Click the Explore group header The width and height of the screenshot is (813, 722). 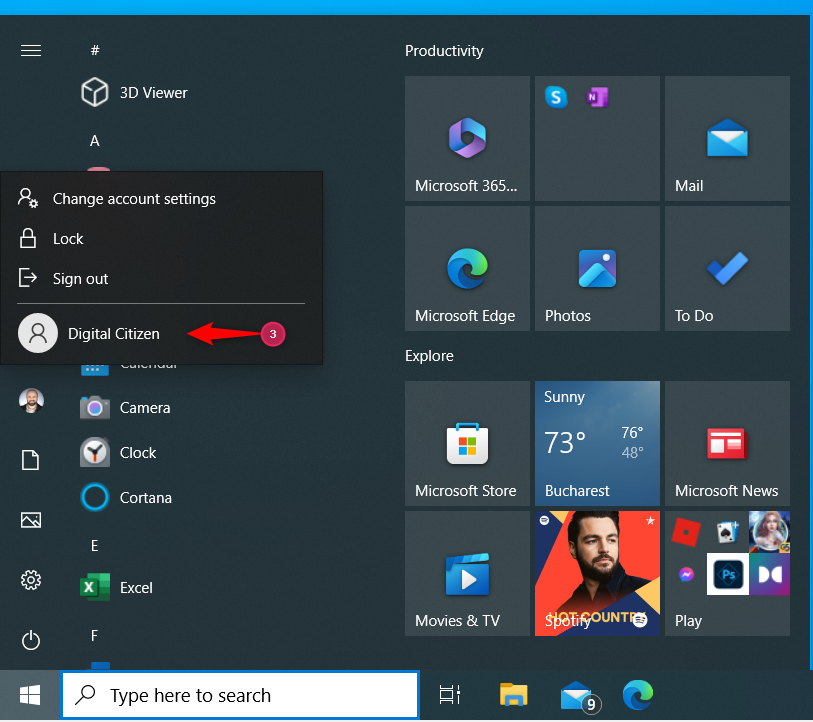[x=429, y=356]
